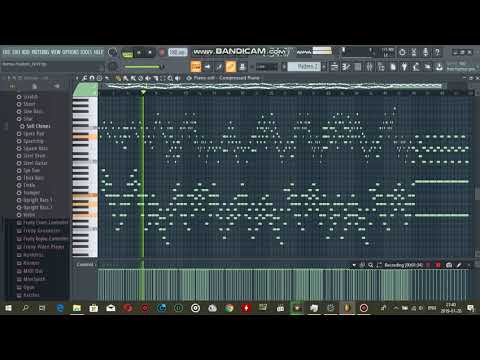Click the tempo display field
Viewport: 480px width, 360px height.
coord(178,52)
